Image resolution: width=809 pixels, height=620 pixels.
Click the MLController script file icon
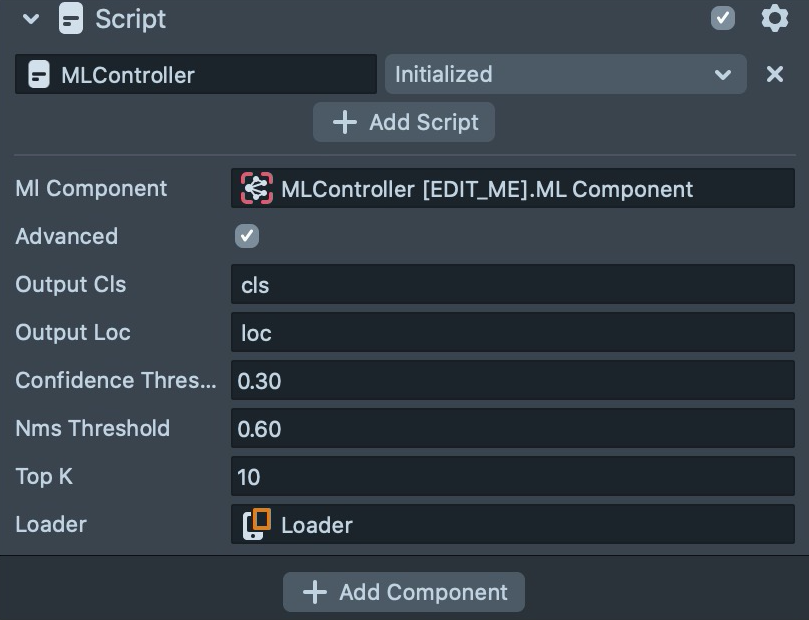(39, 75)
